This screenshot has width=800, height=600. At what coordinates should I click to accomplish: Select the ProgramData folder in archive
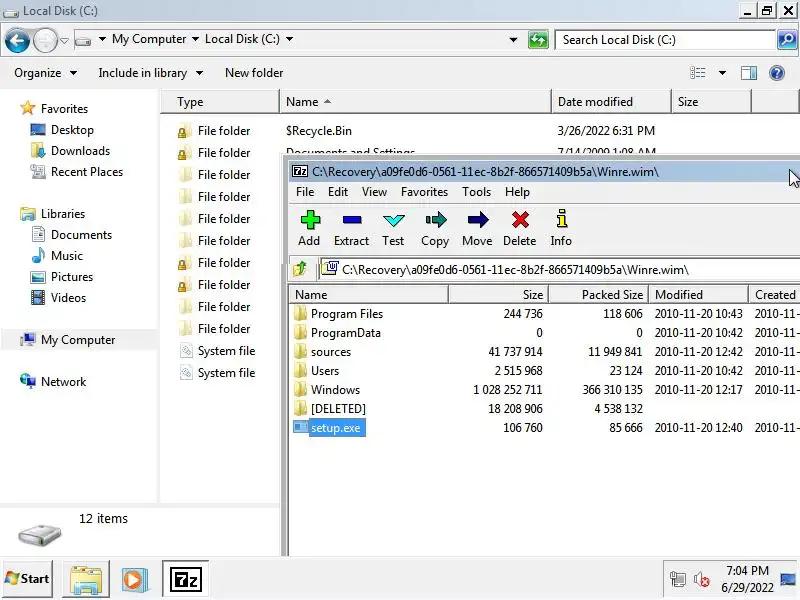click(x=338, y=333)
